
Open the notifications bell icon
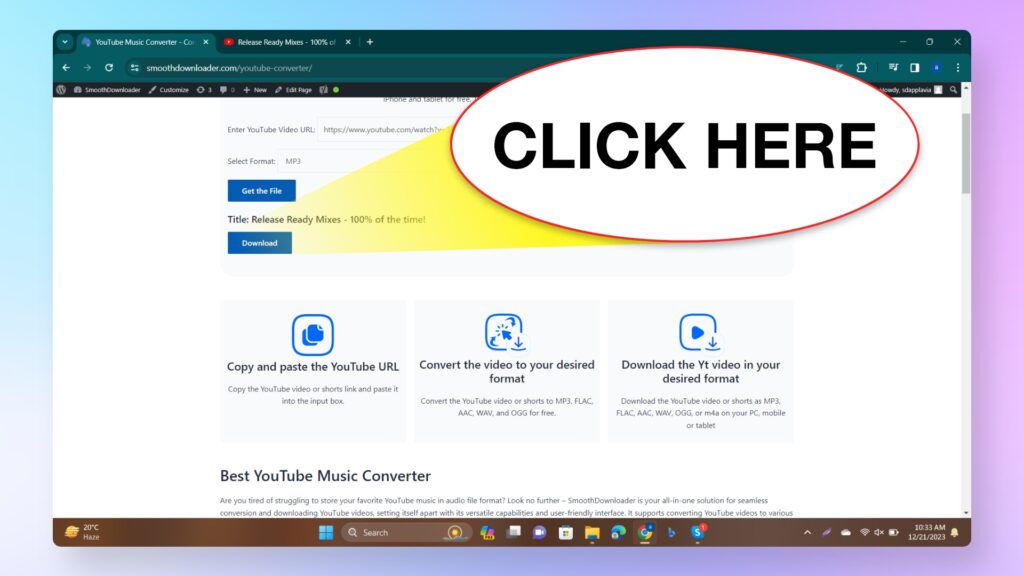[955, 533]
